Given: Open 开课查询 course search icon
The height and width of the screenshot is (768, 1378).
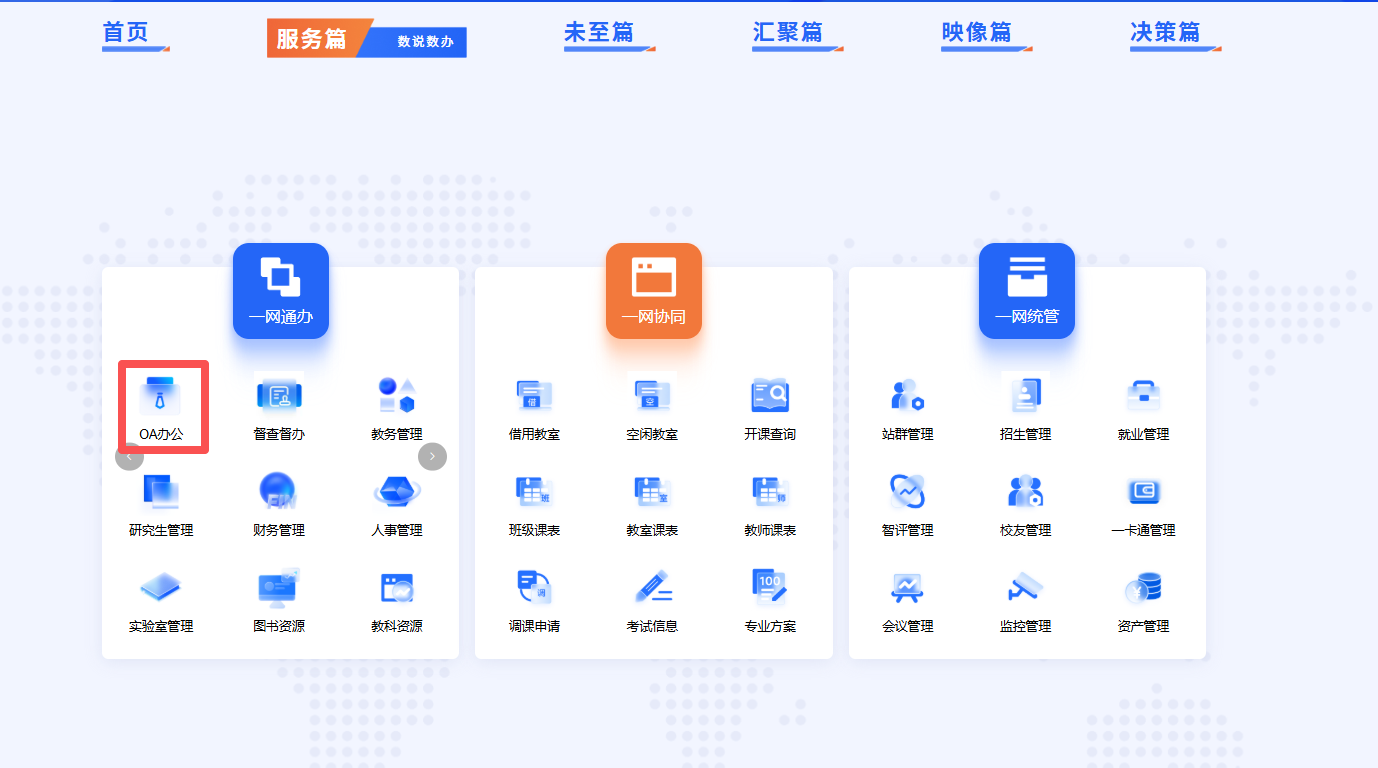Looking at the screenshot, I should click(x=770, y=397).
